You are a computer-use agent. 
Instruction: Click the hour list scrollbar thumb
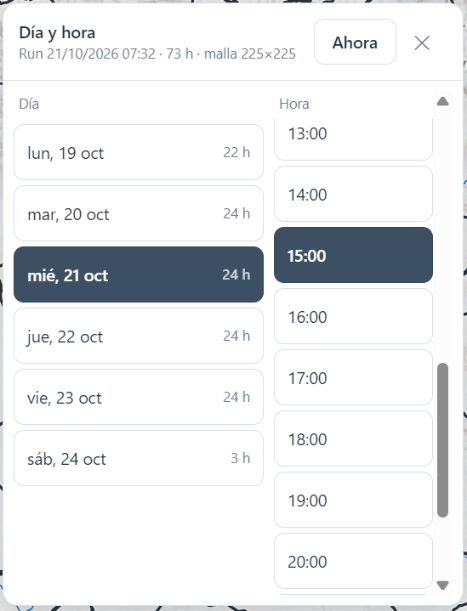point(443,440)
